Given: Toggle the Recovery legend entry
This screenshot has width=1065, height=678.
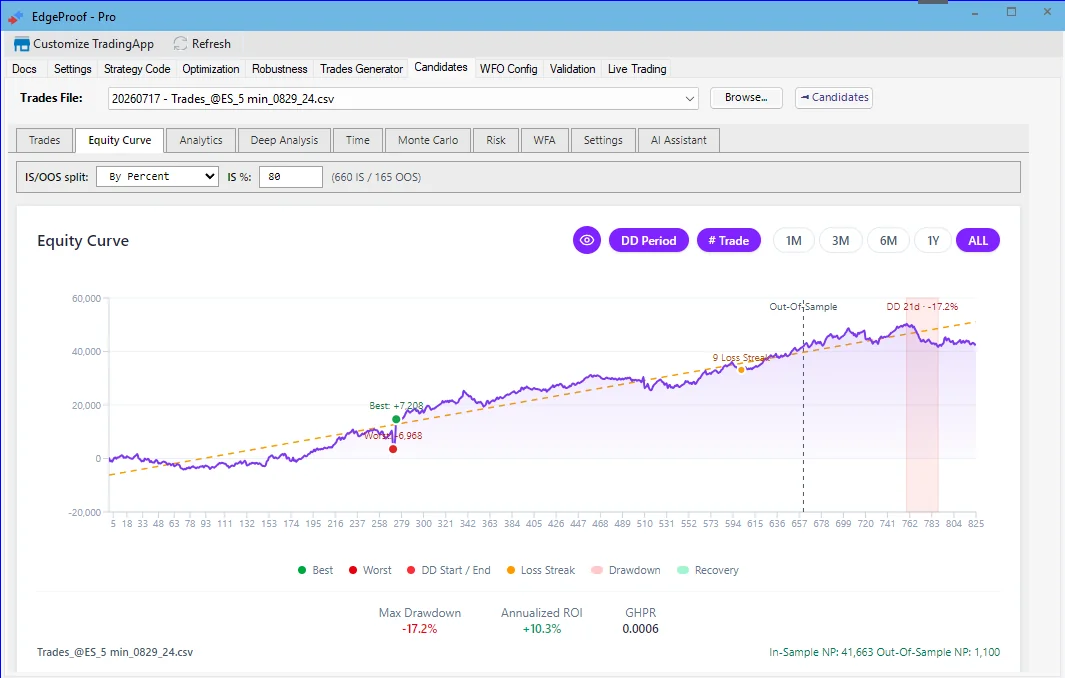Looking at the screenshot, I should click(708, 570).
